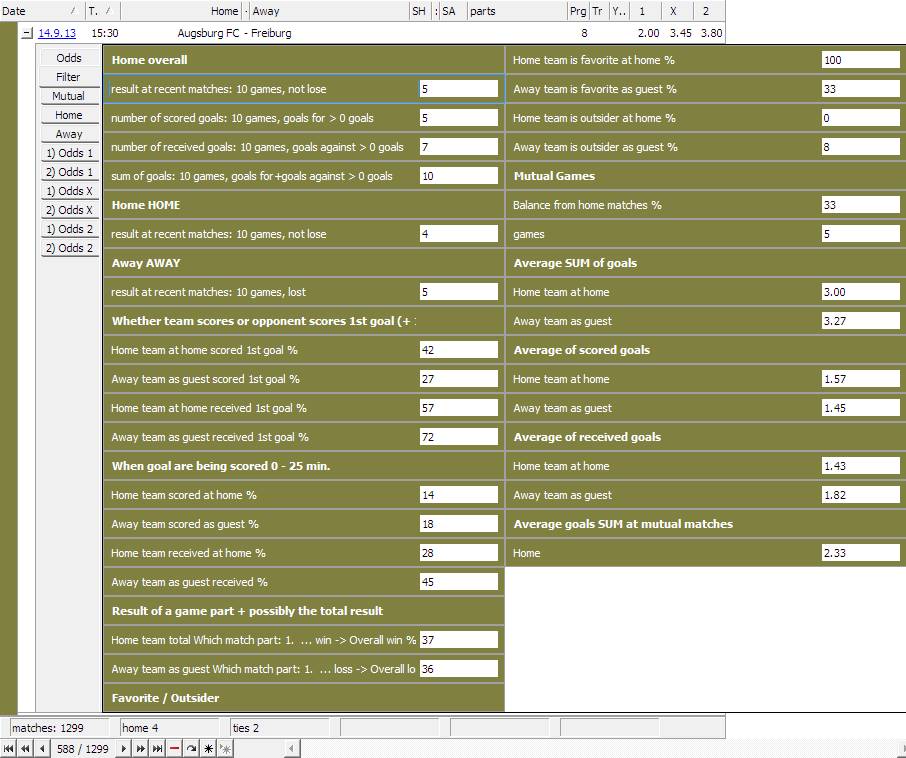Screen dimensions: 906x758
Task: Switch to the '2) Odds 2' tab
Action: pos(69,248)
